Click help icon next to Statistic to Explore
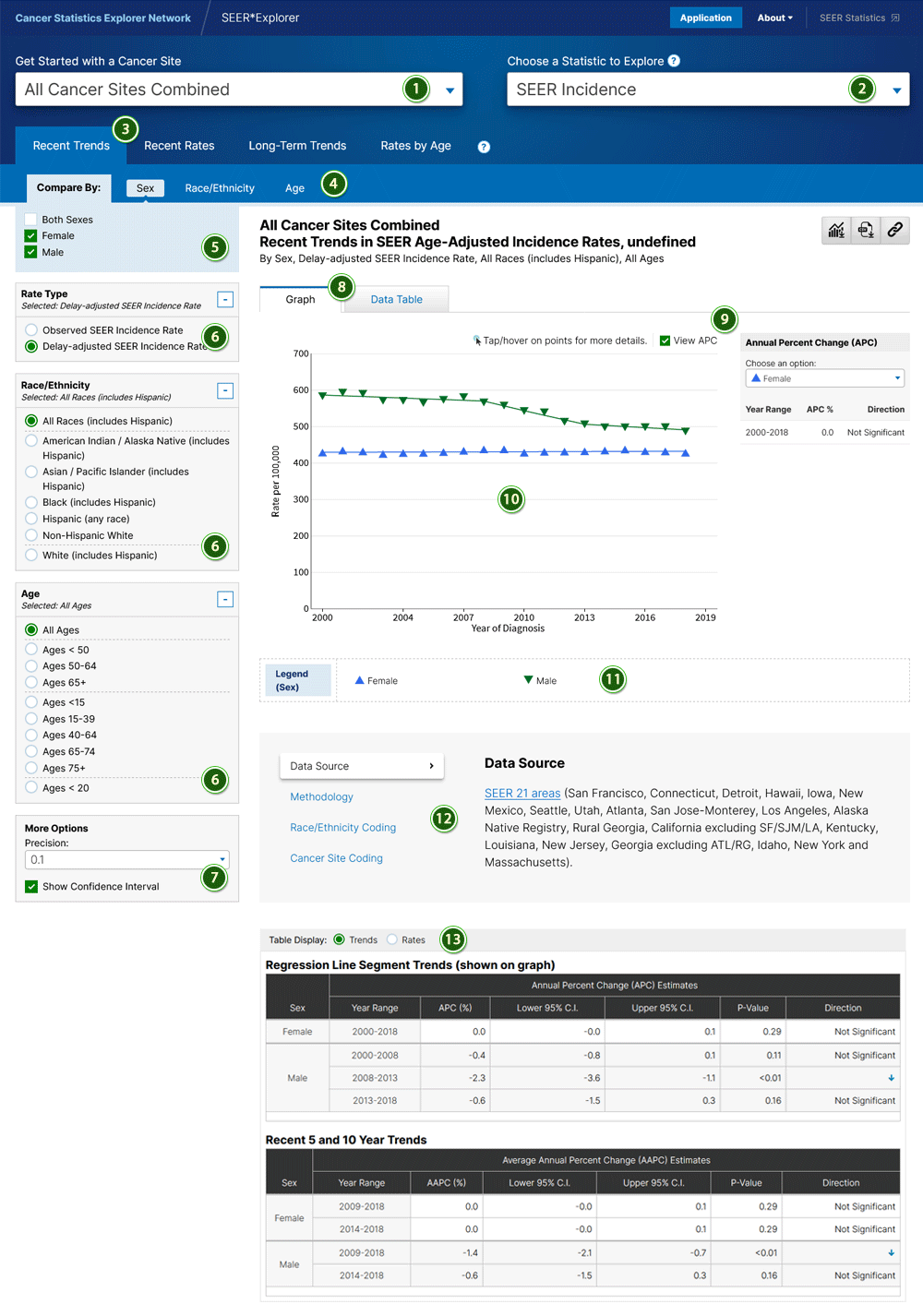Viewport: 923px width, 1316px height. [674, 61]
